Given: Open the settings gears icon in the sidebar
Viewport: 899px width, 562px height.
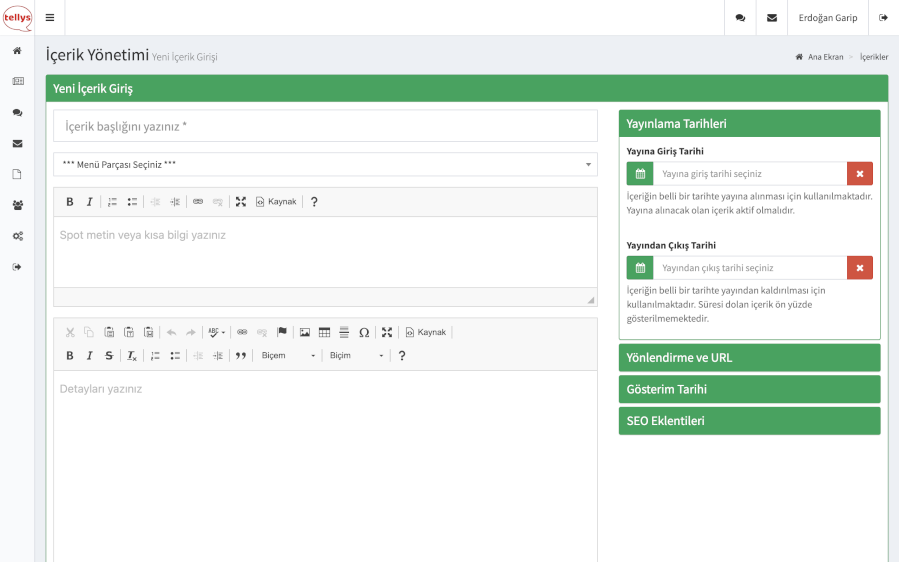Looking at the screenshot, I should pos(17,236).
